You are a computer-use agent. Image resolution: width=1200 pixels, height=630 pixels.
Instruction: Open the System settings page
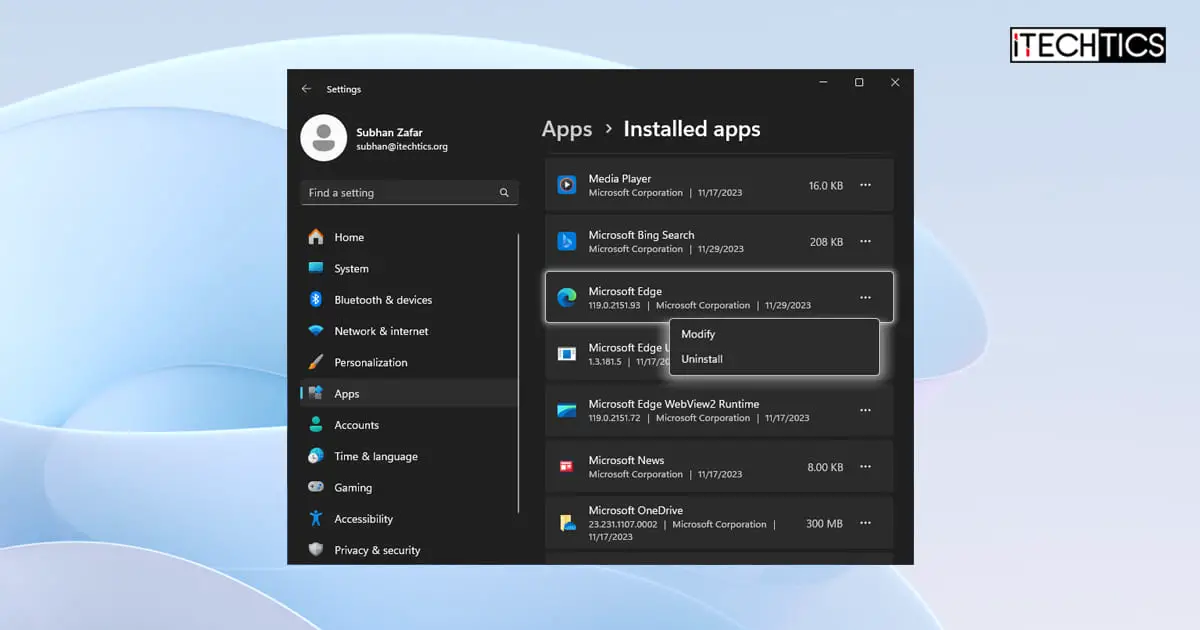[409, 268]
